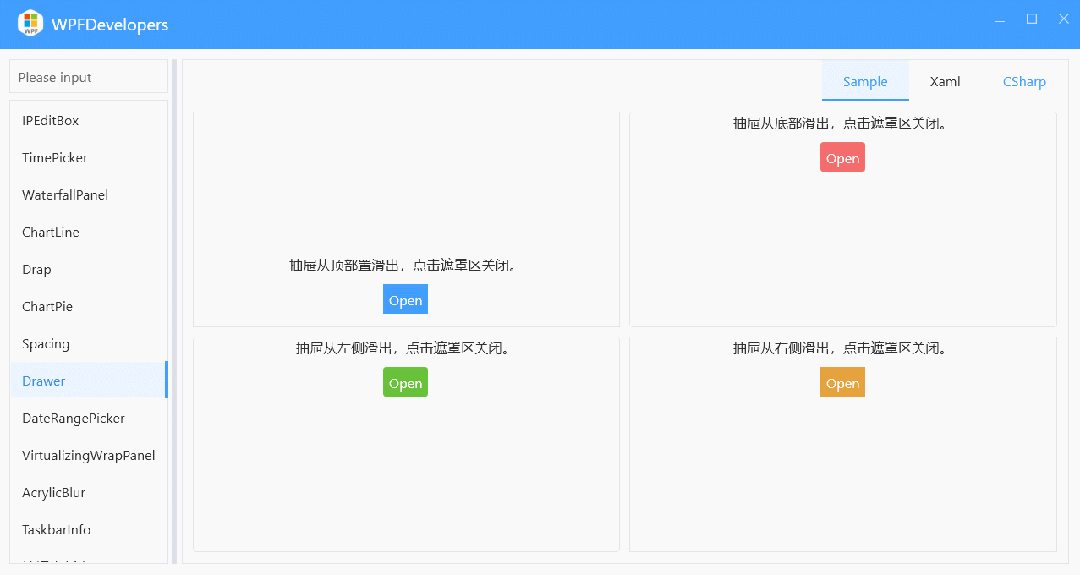The height and width of the screenshot is (575, 1080).
Task: Click the WPFDevelopers app logo icon
Action: [30, 23]
